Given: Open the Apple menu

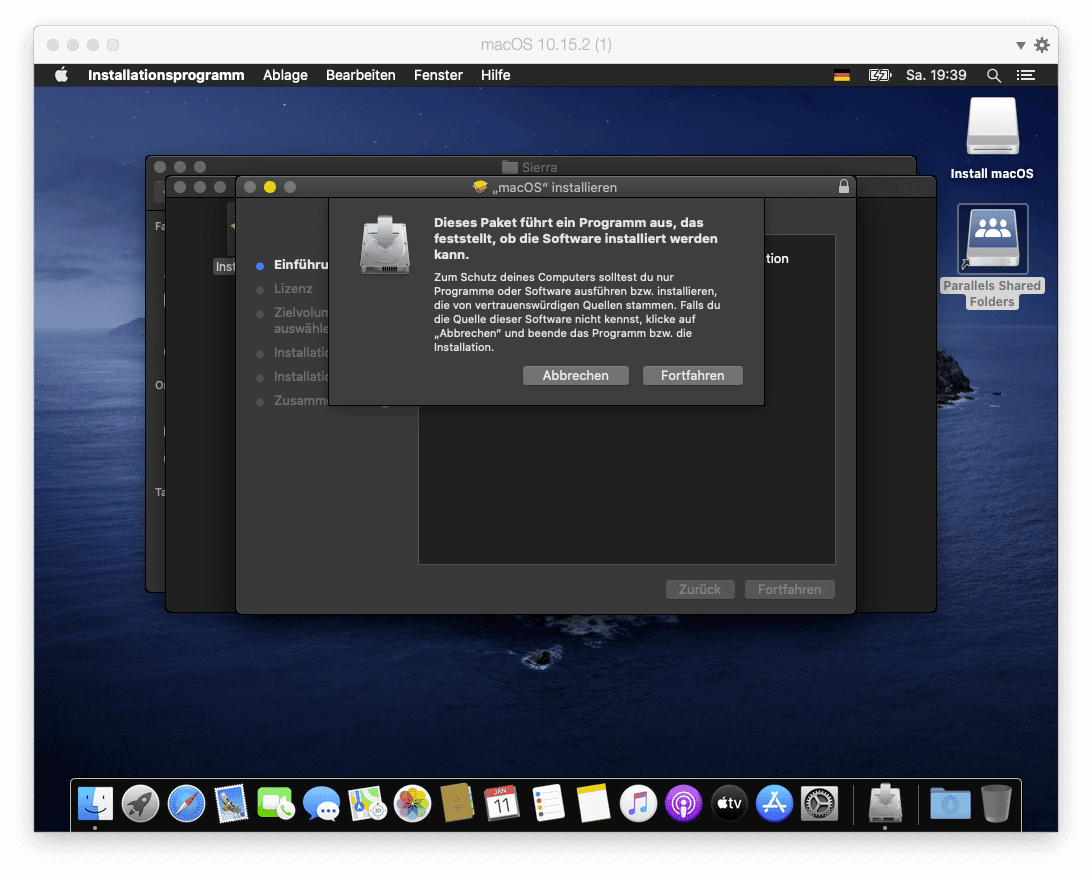Looking at the screenshot, I should [61, 75].
